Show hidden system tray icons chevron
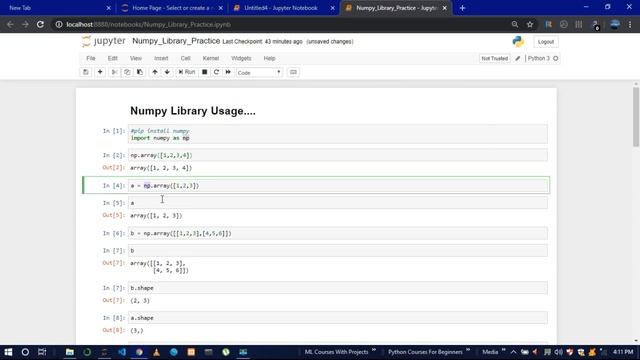The width and height of the screenshot is (640, 360). click(x=513, y=352)
